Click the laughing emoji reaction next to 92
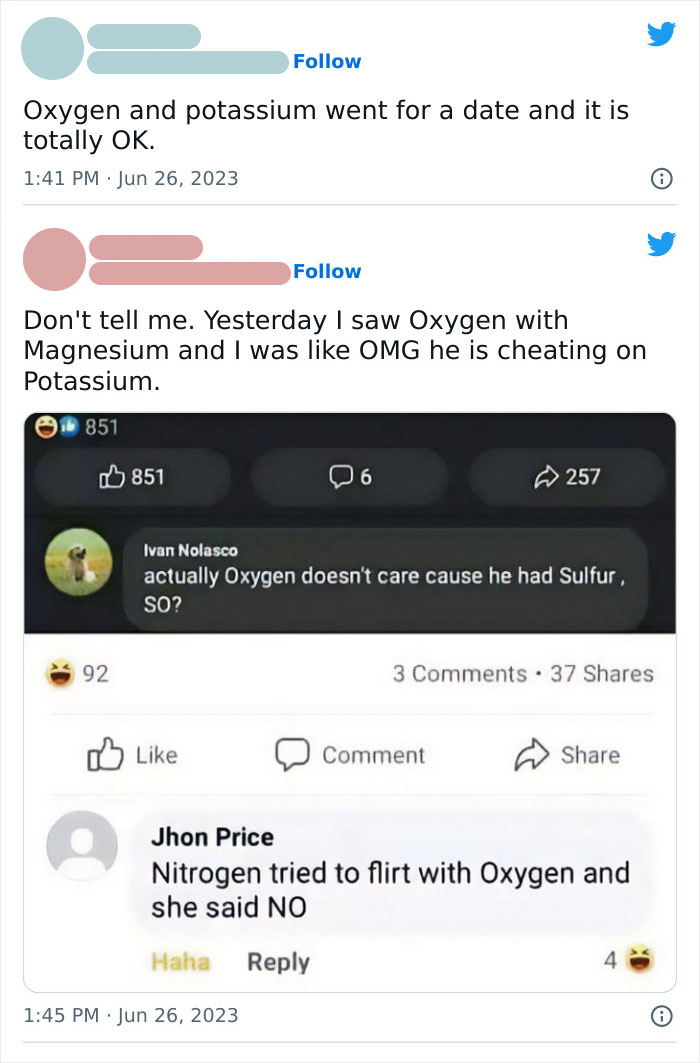The width and height of the screenshot is (700, 1063). (x=58, y=673)
